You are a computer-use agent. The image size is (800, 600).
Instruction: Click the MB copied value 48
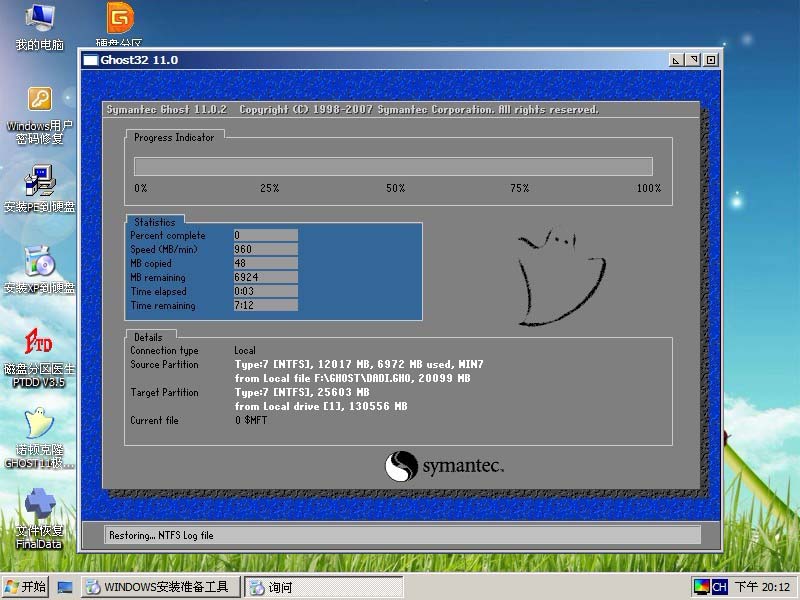pyautogui.click(x=266, y=263)
